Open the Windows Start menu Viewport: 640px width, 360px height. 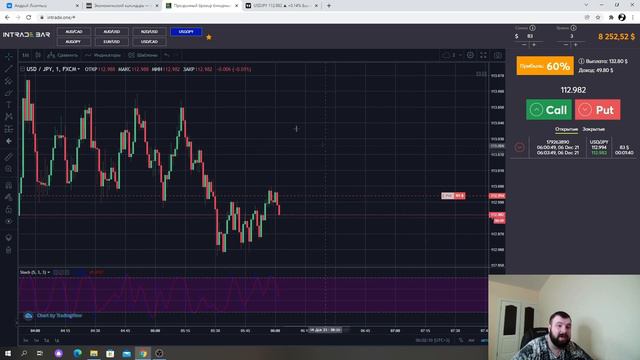pyautogui.click(x=8, y=353)
